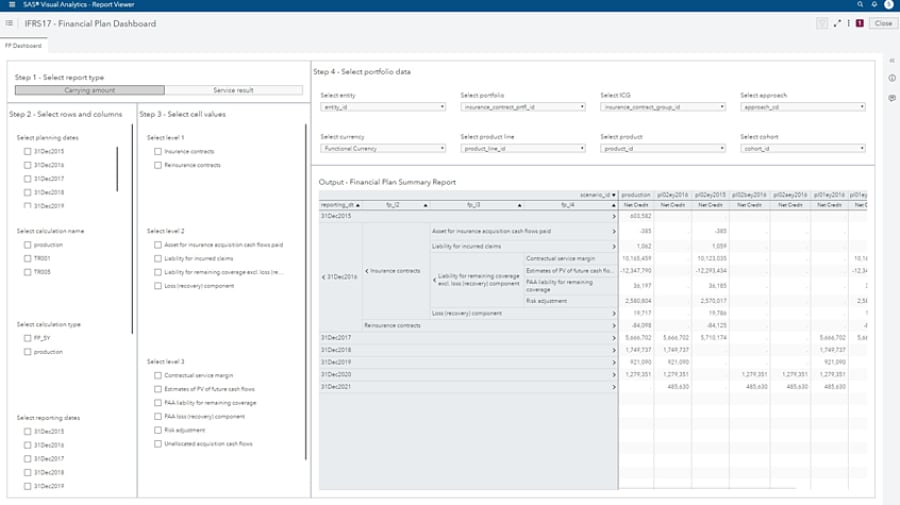Click the Step 2 panel vertical scrollbar
The height and width of the screenshot is (505, 900).
point(132,230)
